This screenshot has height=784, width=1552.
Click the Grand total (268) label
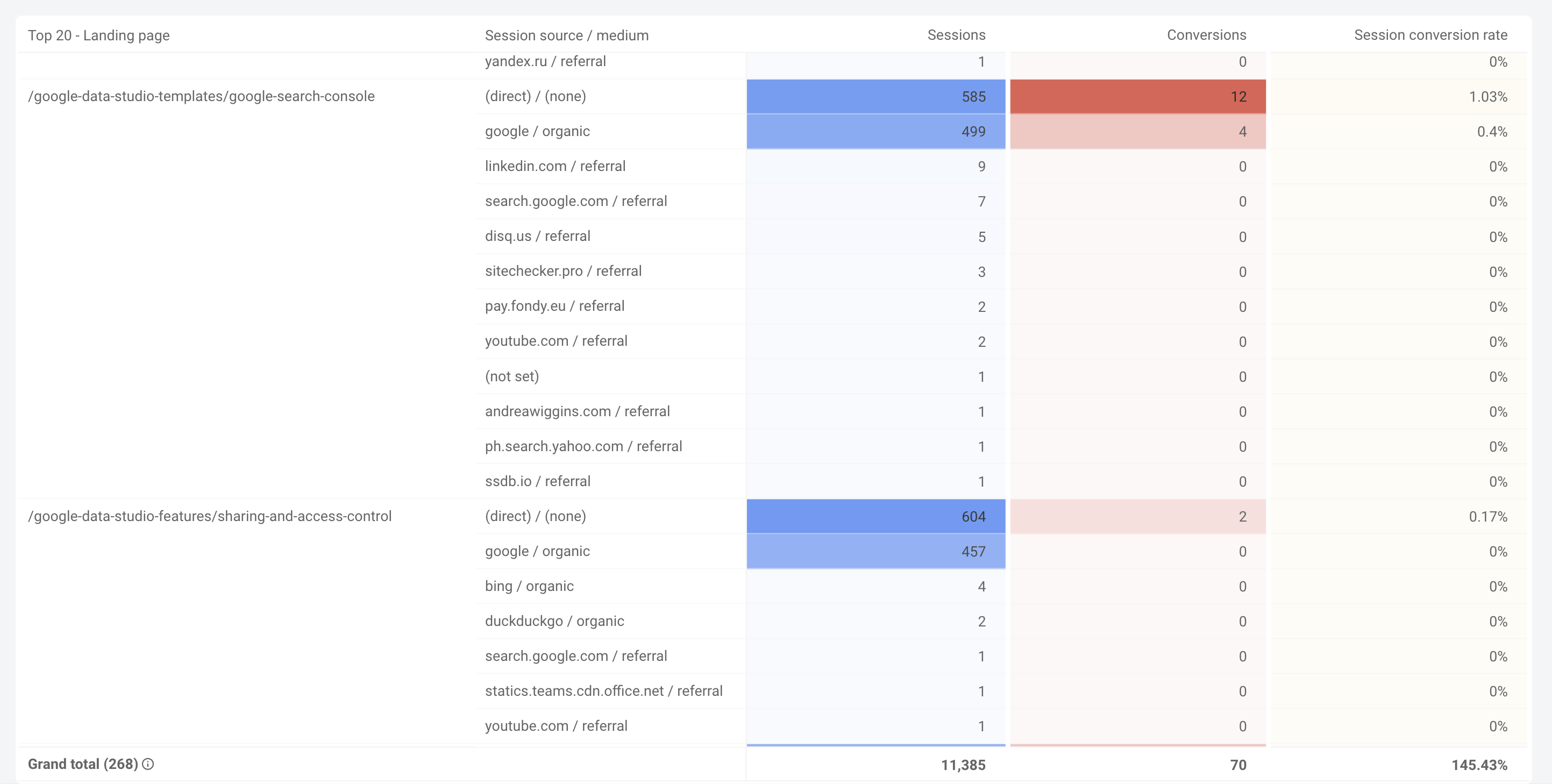83,764
